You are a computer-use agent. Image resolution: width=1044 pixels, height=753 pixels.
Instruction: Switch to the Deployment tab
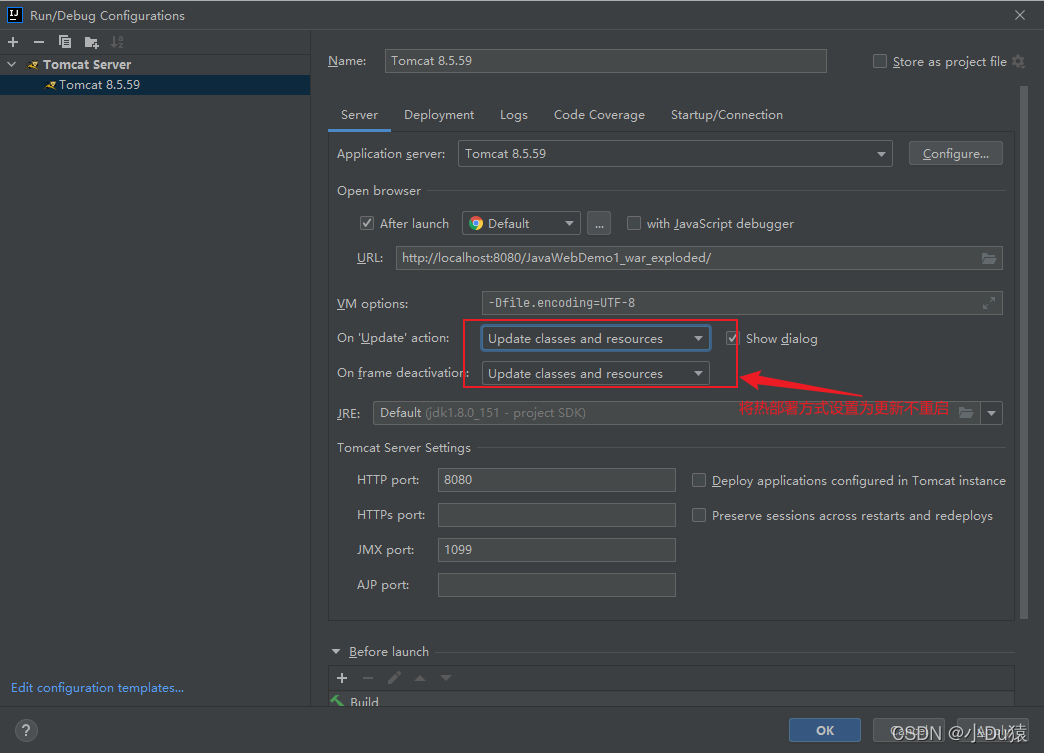point(439,115)
